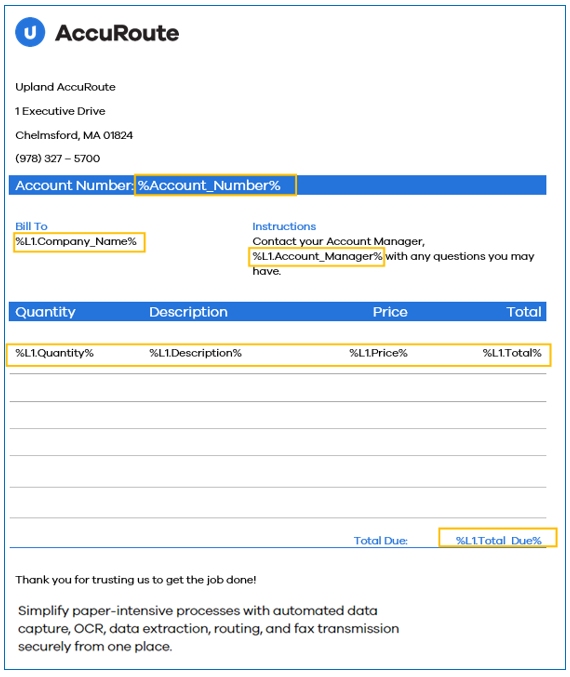This screenshot has width=570, height=677.
Task: Select the %L1.Total% cell
Action: click(x=512, y=353)
